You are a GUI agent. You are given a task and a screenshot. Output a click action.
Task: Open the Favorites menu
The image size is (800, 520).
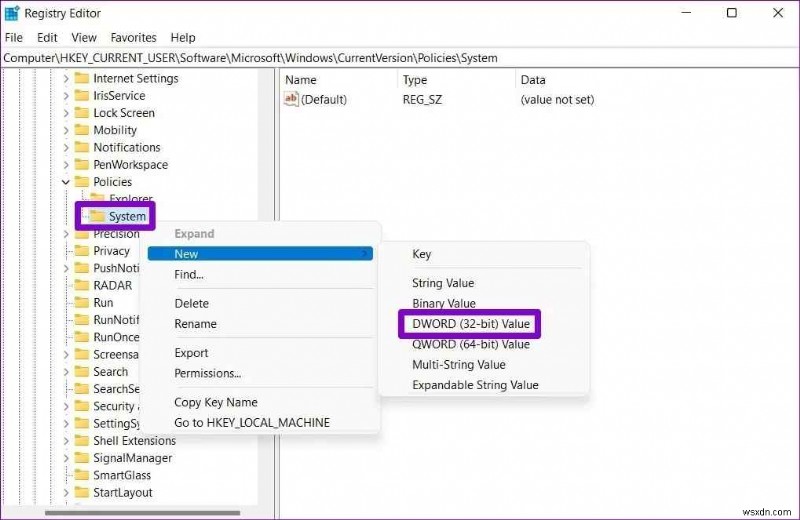pos(133,38)
